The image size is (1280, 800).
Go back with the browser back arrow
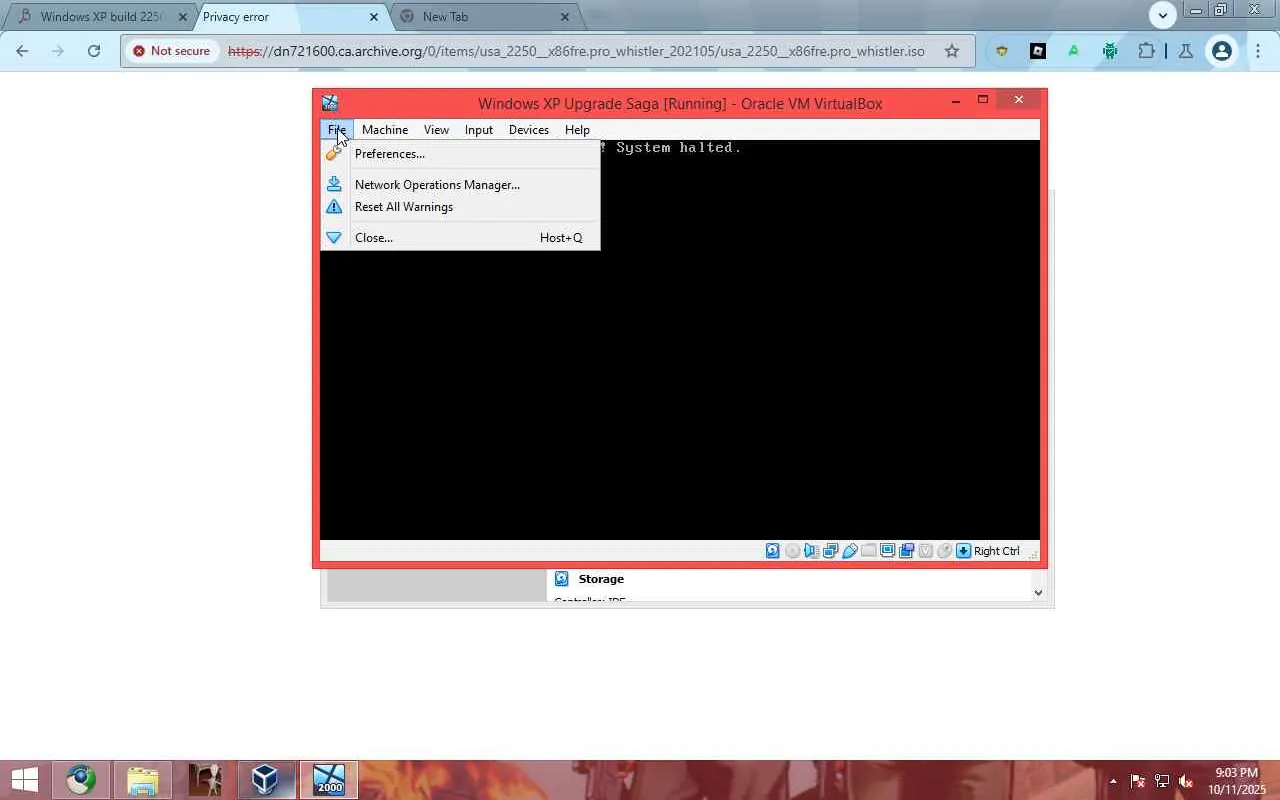[x=22, y=51]
